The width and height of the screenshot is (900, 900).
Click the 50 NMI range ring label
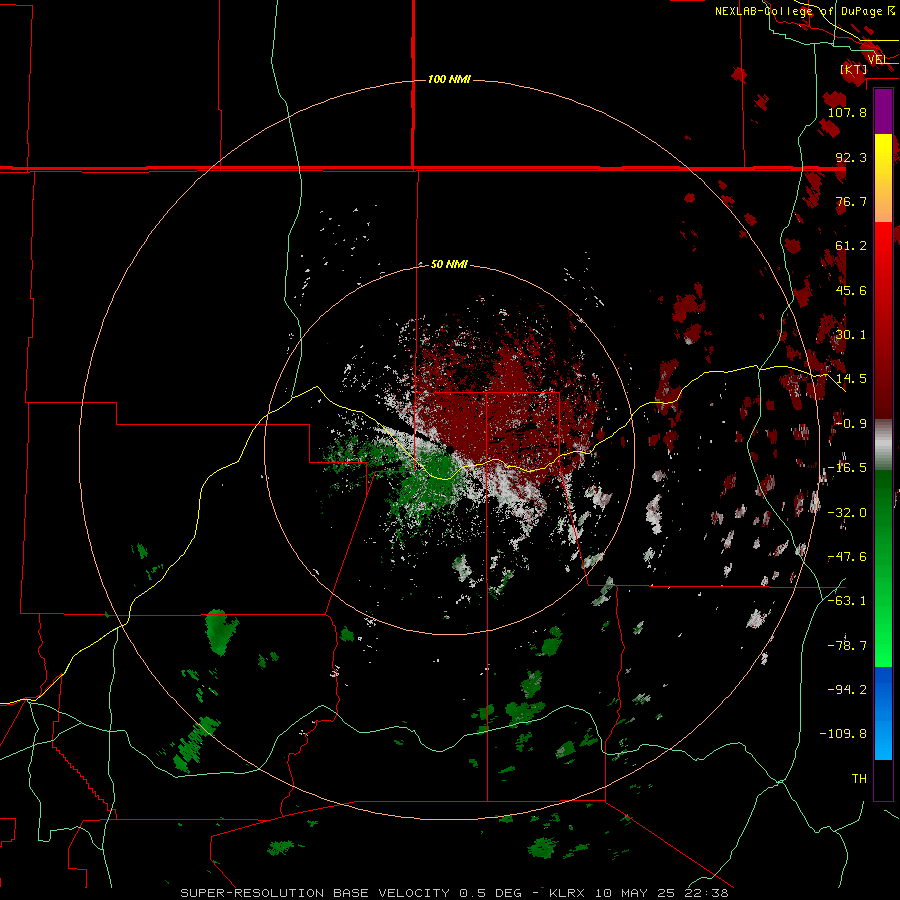coord(449,265)
